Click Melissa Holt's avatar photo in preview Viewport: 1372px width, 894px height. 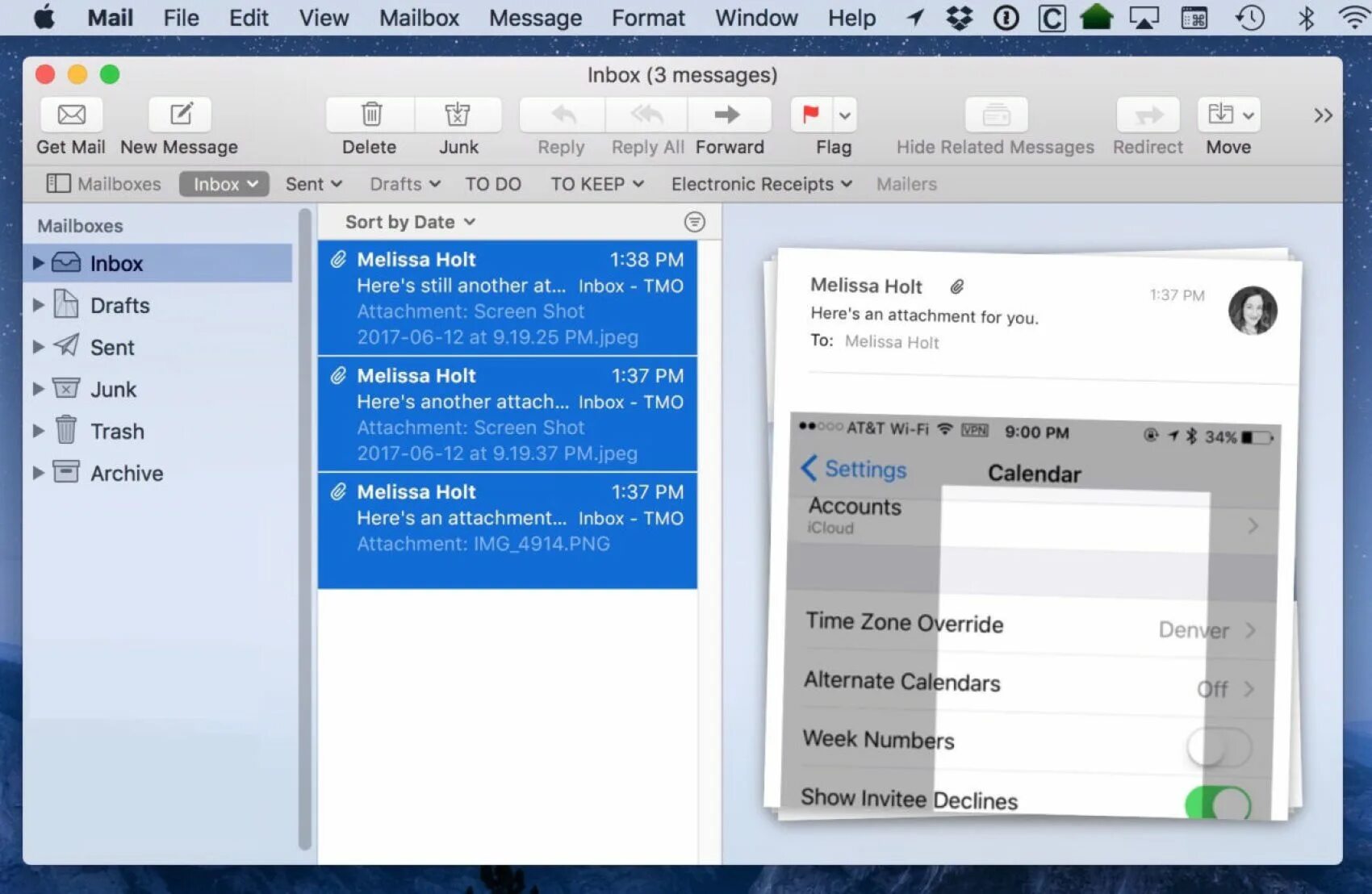tap(1253, 311)
